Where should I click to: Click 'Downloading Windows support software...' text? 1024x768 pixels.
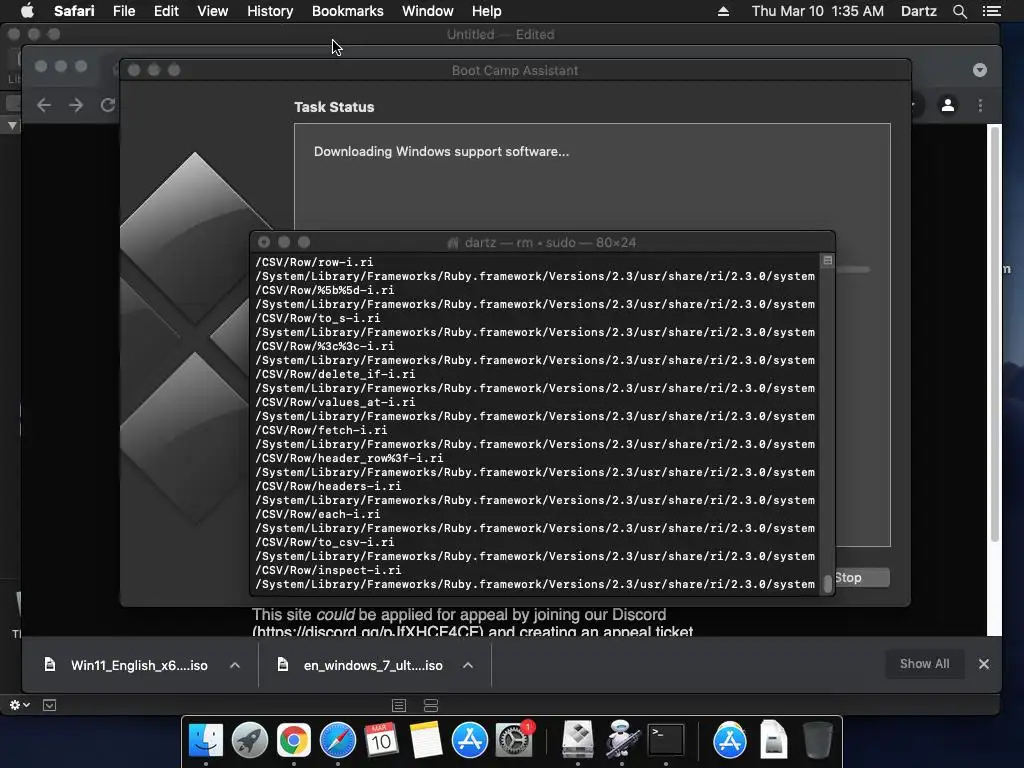pos(441,152)
